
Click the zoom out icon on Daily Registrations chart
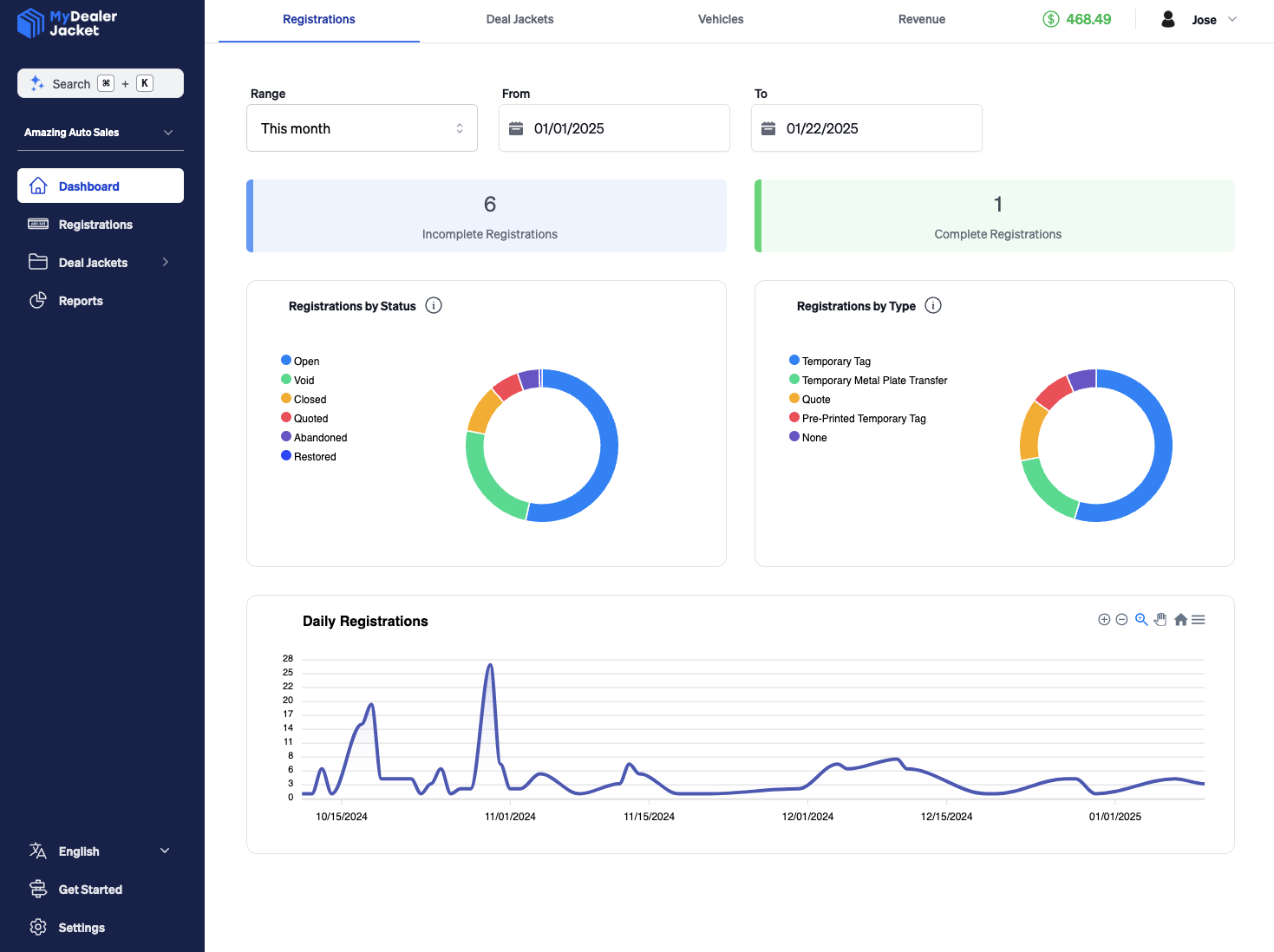tap(1121, 620)
